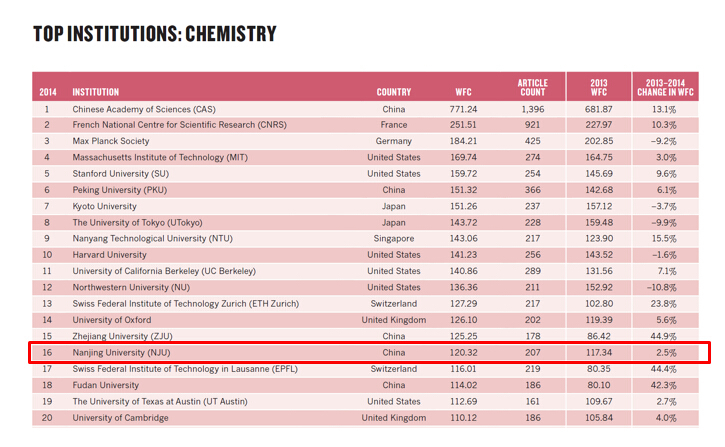The height and width of the screenshot is (447, 725).
Task: Click Singapore in the country column
Action: [393, 239]
